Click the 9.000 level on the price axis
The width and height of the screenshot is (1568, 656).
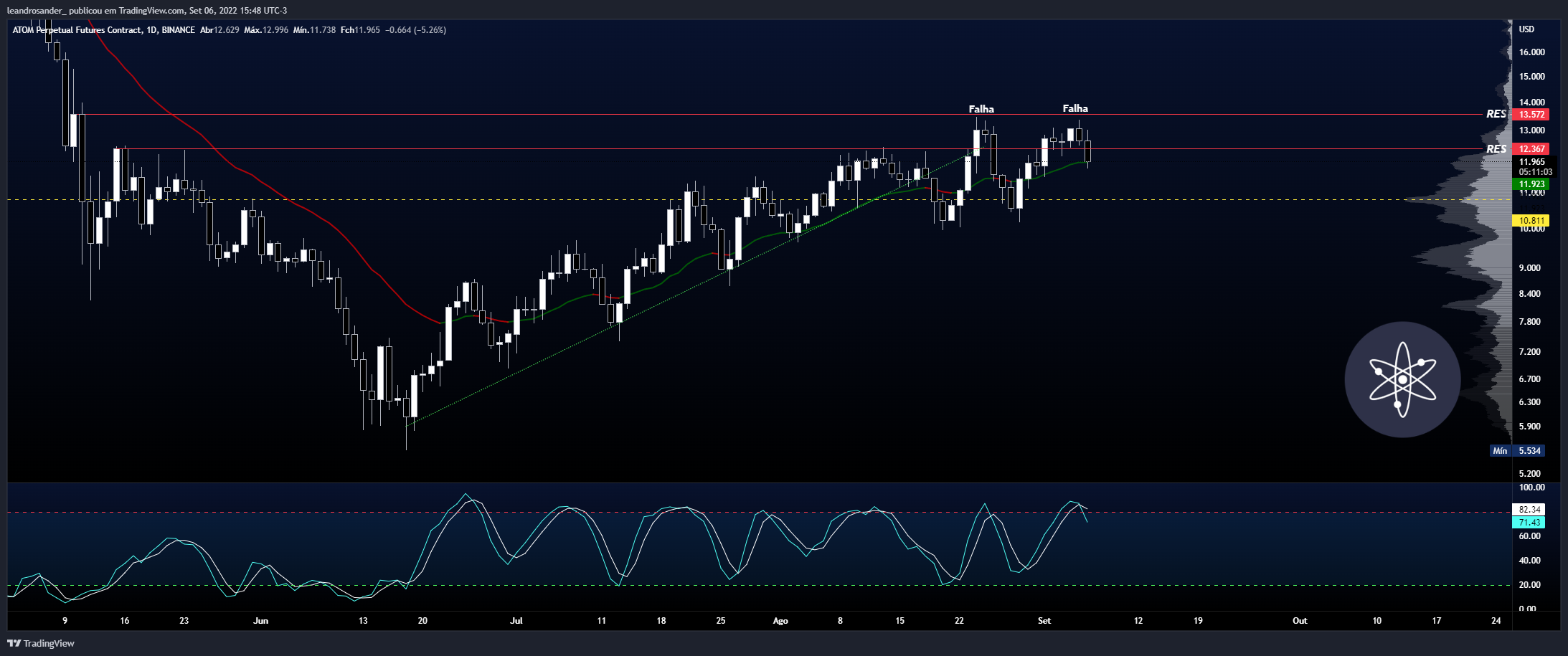pyautogui.click(x=1530, y=268)
